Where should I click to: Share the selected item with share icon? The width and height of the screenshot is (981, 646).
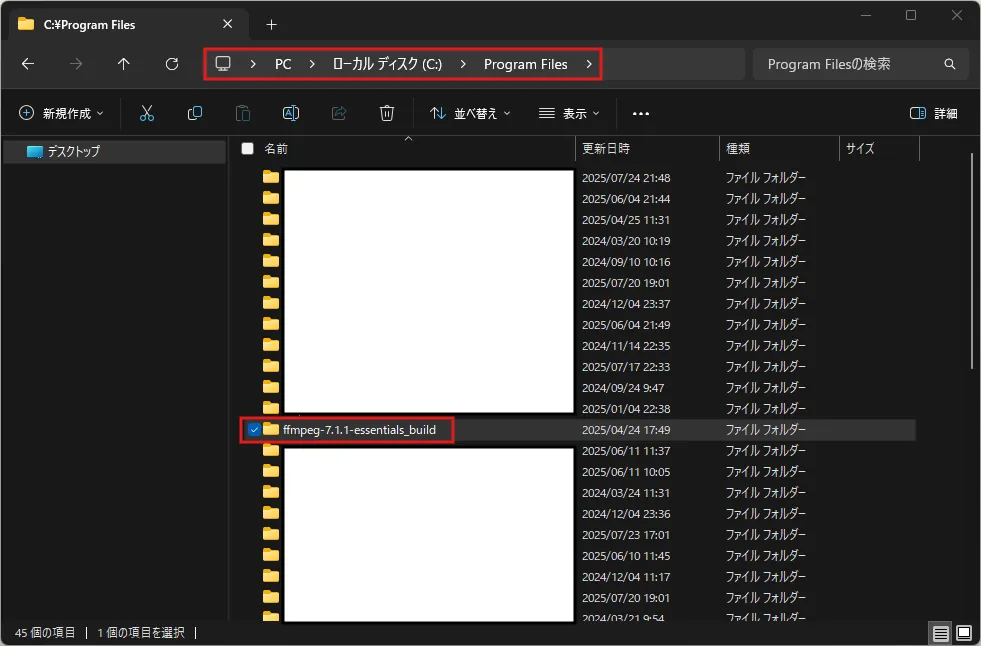(x=338, y=113)
